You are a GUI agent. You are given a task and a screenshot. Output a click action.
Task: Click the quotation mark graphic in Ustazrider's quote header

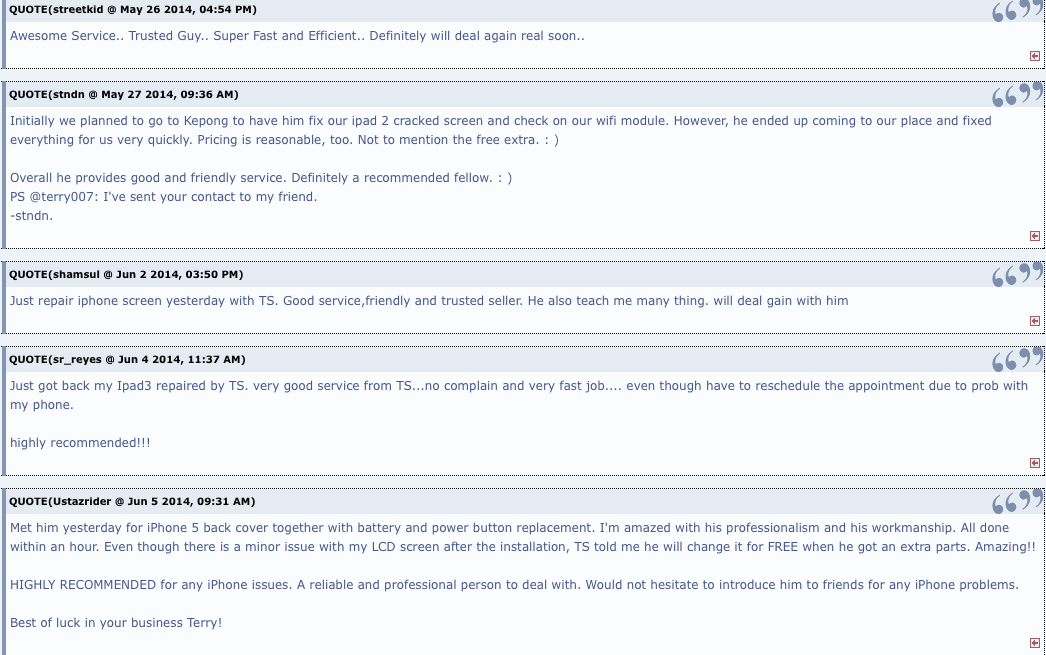[1017, 501]
